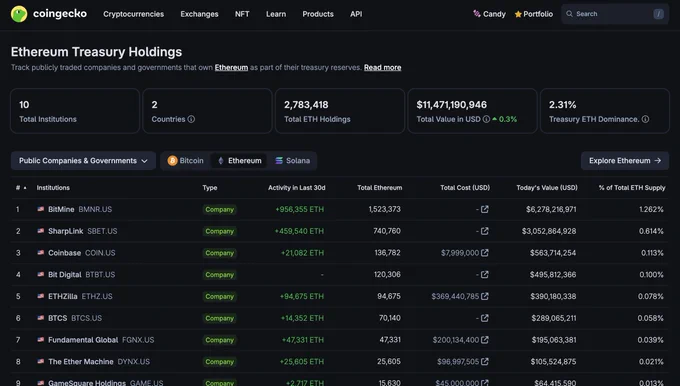
Task: Open Coinbase cost external link icon
Action: click(x=485, y=252)
